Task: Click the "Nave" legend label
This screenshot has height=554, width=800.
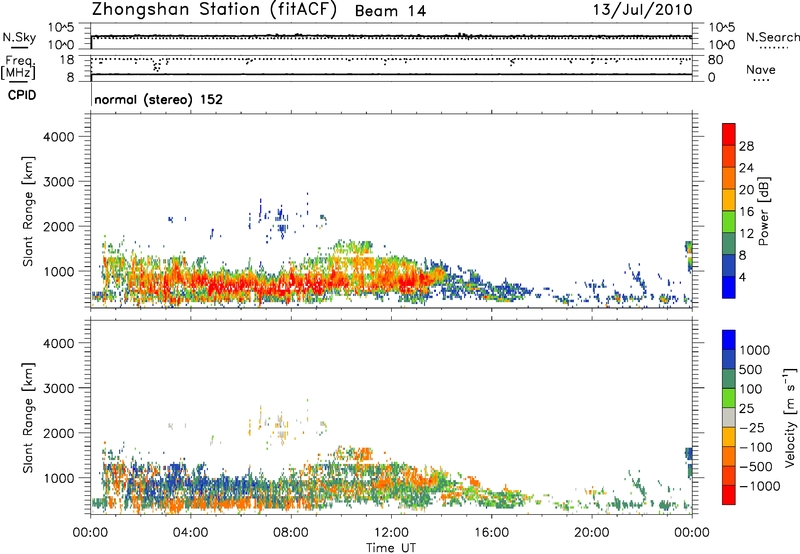Action: 761,70
